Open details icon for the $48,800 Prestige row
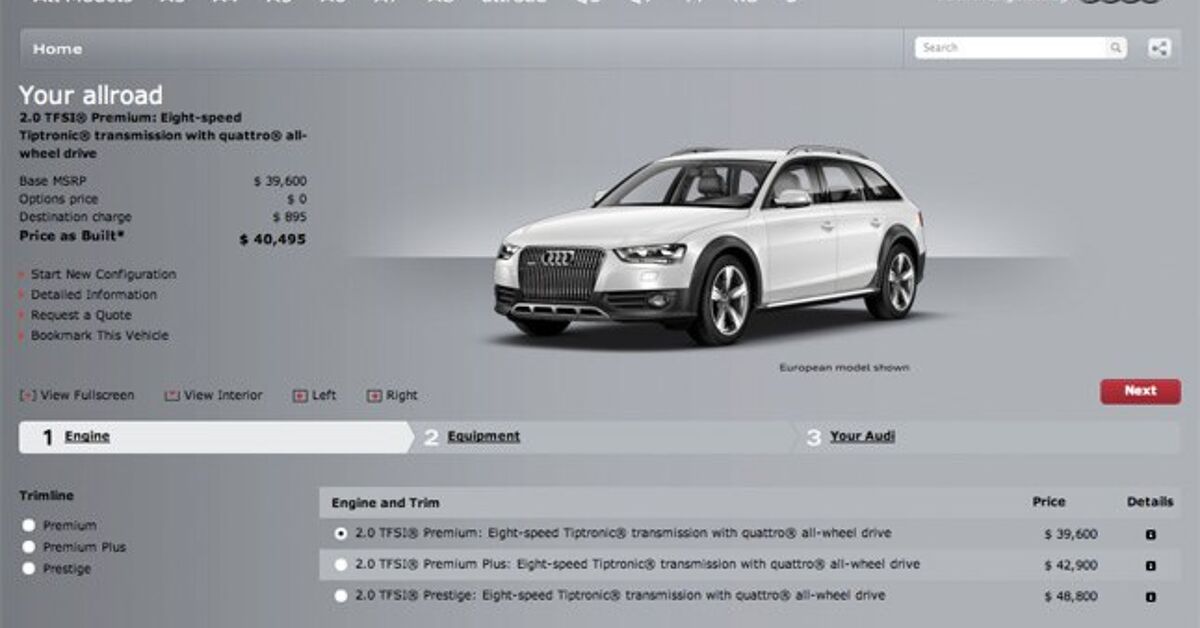This screenshot has height=628, width=1200. (x=1150, y=597)
